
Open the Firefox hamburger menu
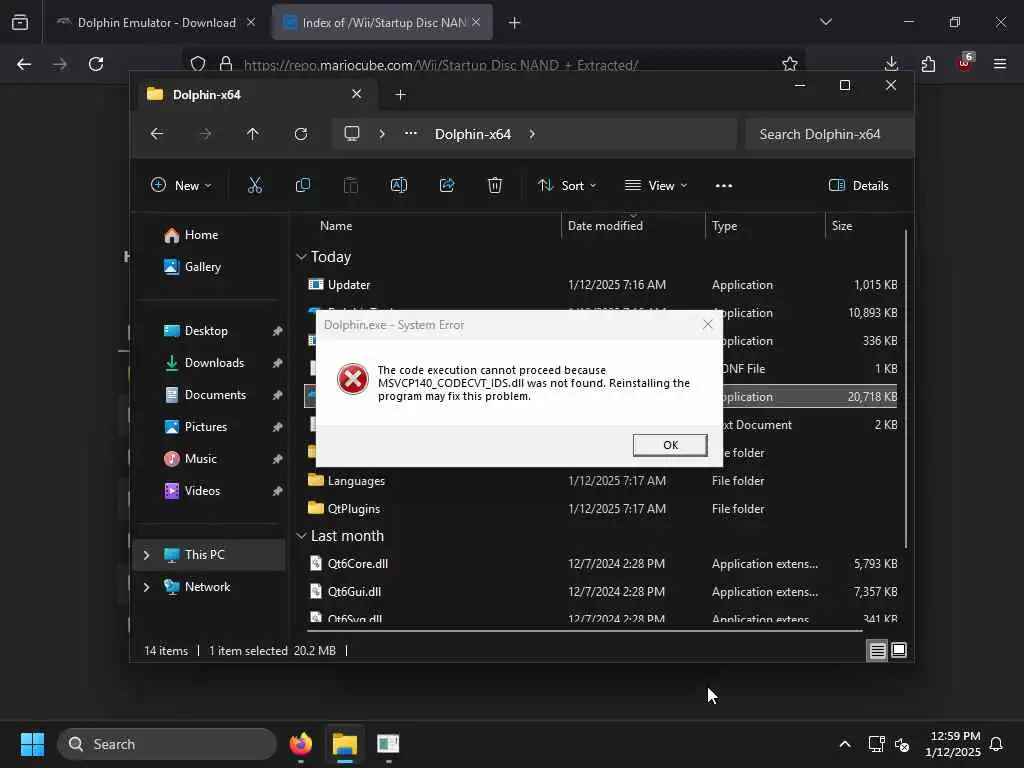(x=1000, y=64)
